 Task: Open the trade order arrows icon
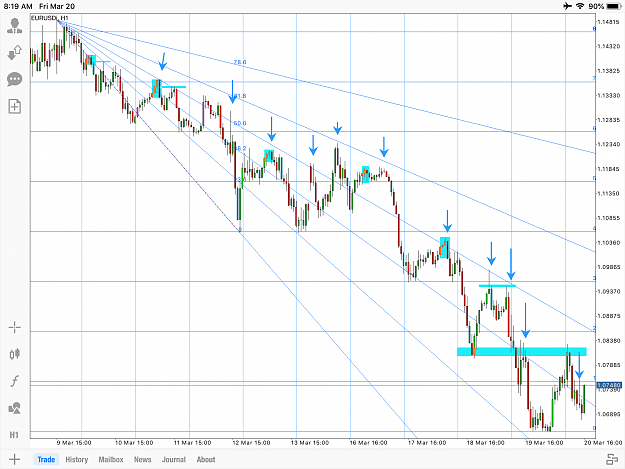(x=15, y=53)
